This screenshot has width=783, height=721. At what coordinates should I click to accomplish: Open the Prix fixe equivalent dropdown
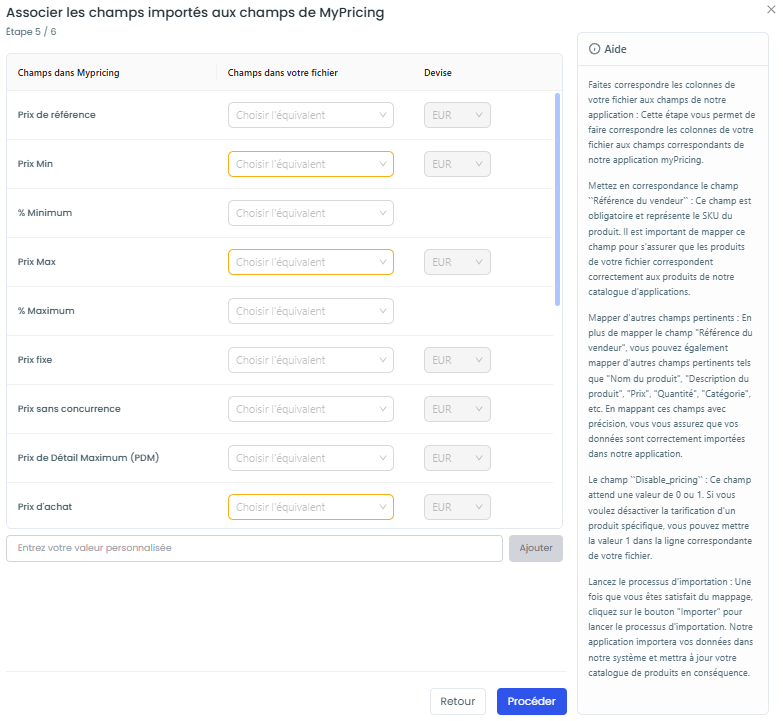(x=311, y=360)
